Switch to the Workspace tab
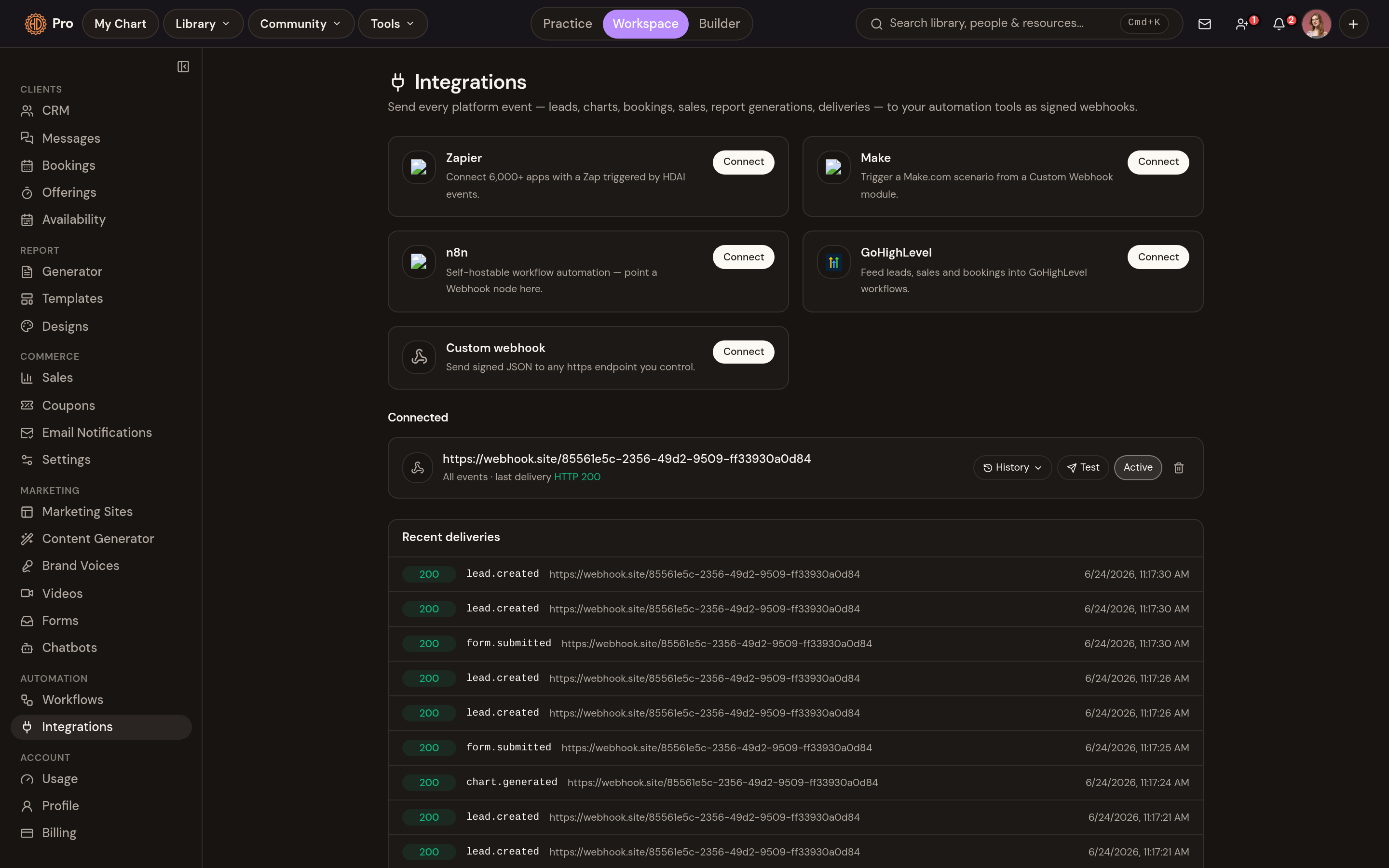 point(645,24)
